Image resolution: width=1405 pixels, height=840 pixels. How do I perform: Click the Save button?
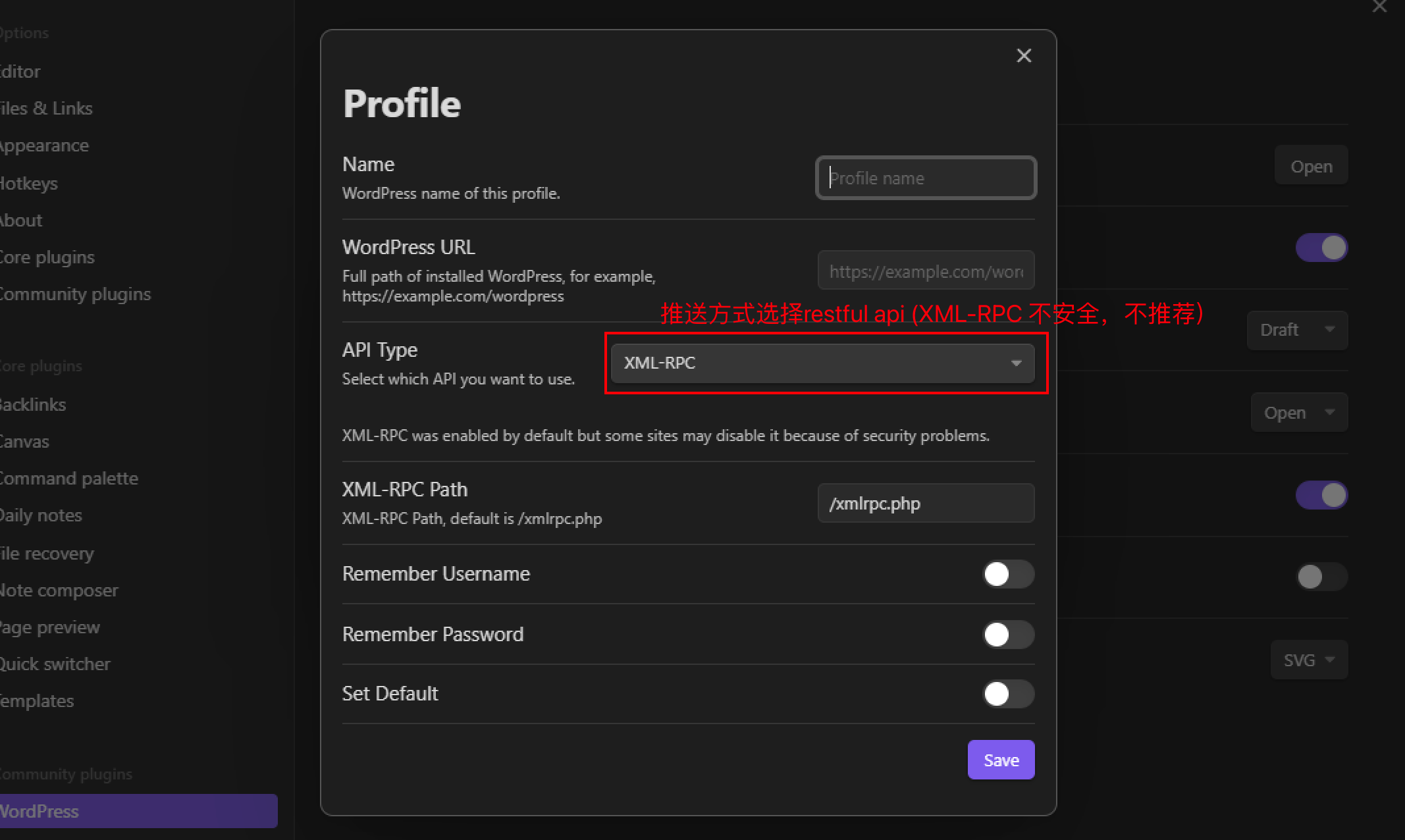coord(1000,759)
